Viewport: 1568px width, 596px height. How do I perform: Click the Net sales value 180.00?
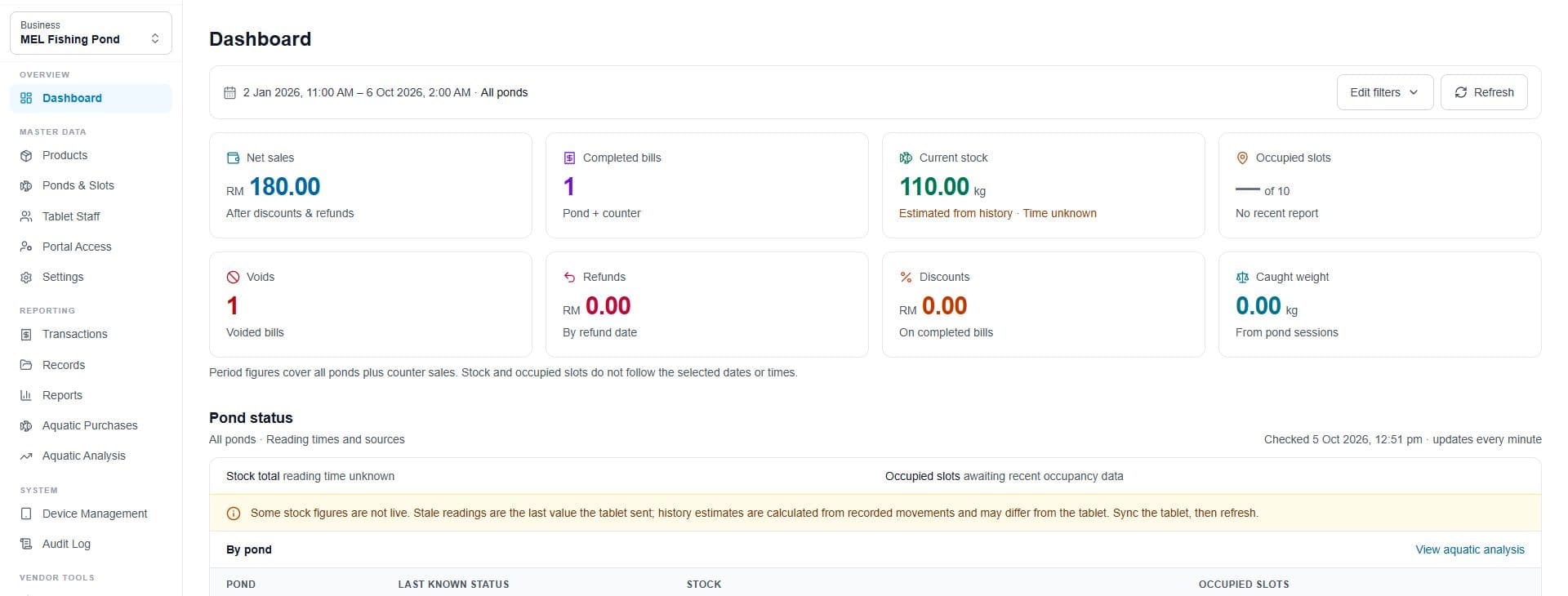click(x=285, y=187)
